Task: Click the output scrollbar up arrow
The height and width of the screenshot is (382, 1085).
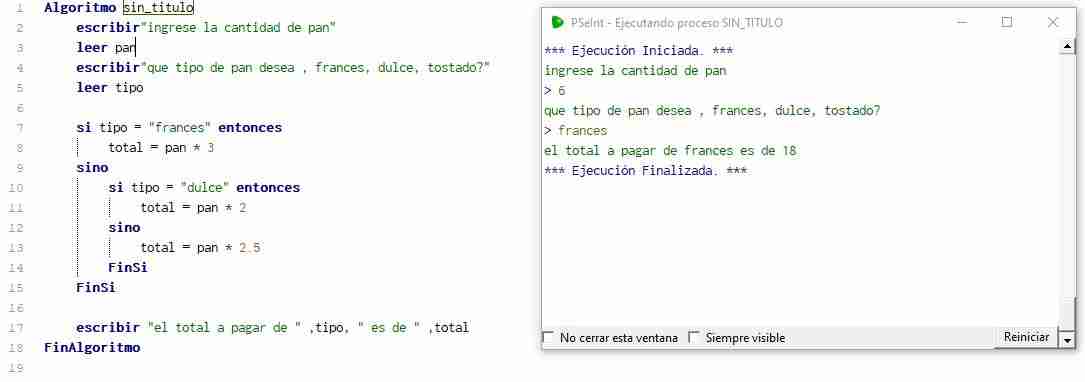Action: pos(1067,46)
